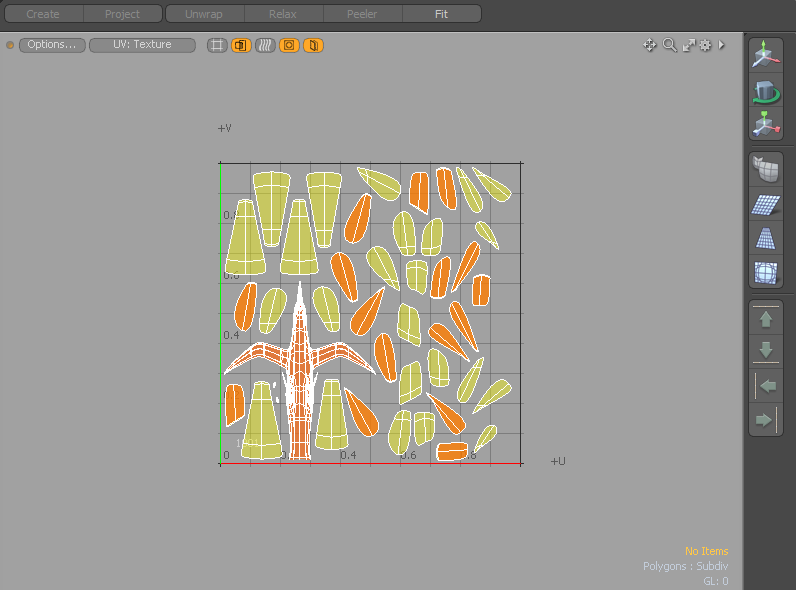796x590 pixels.
Task: Align UVs to bottom with down arrow
Action: click(x=766, y=350)
